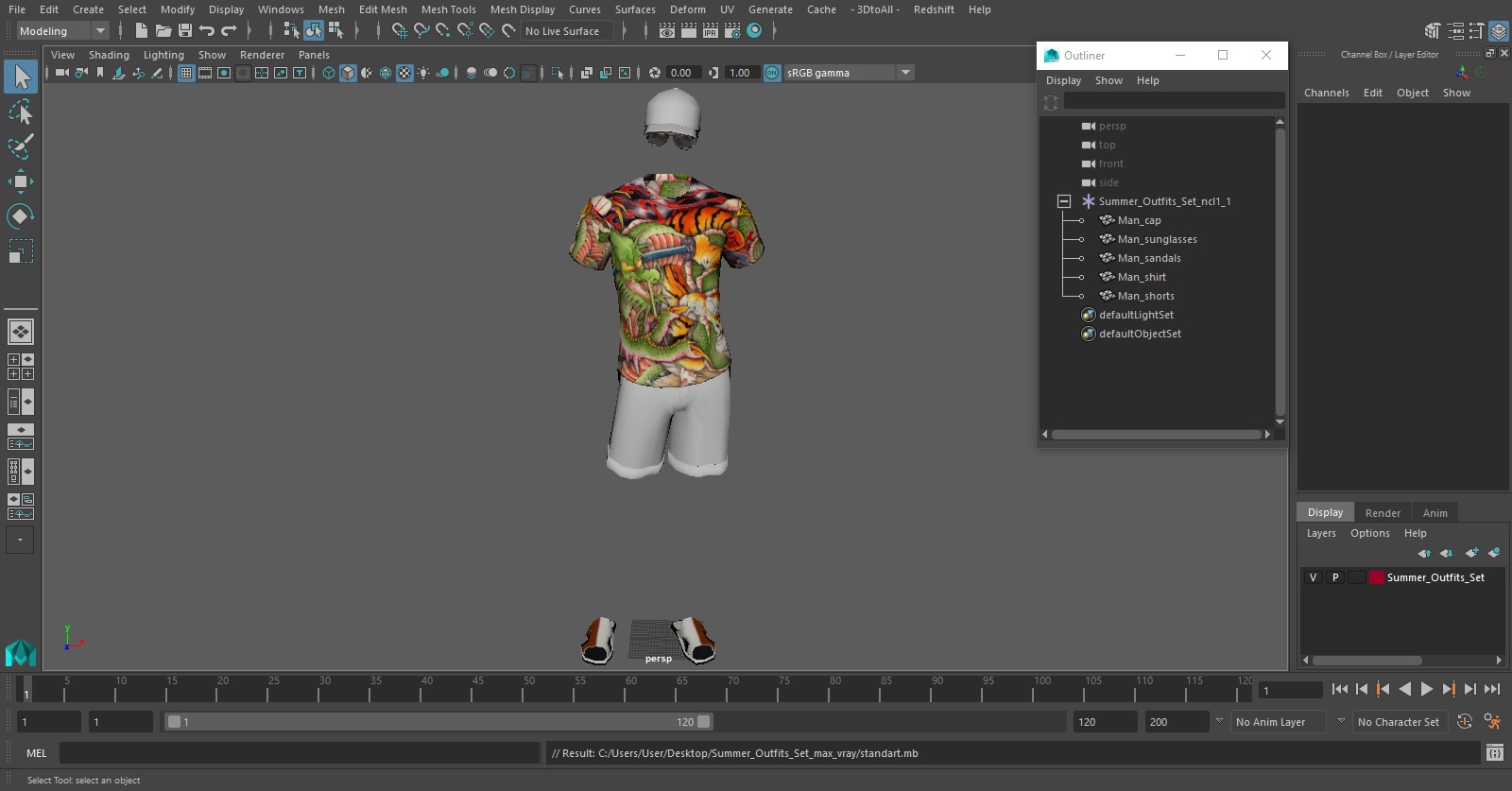Toggle playback P for Summer_Outfits_Set layer
Viewport: 1512px width, 791px height.
1335,577
